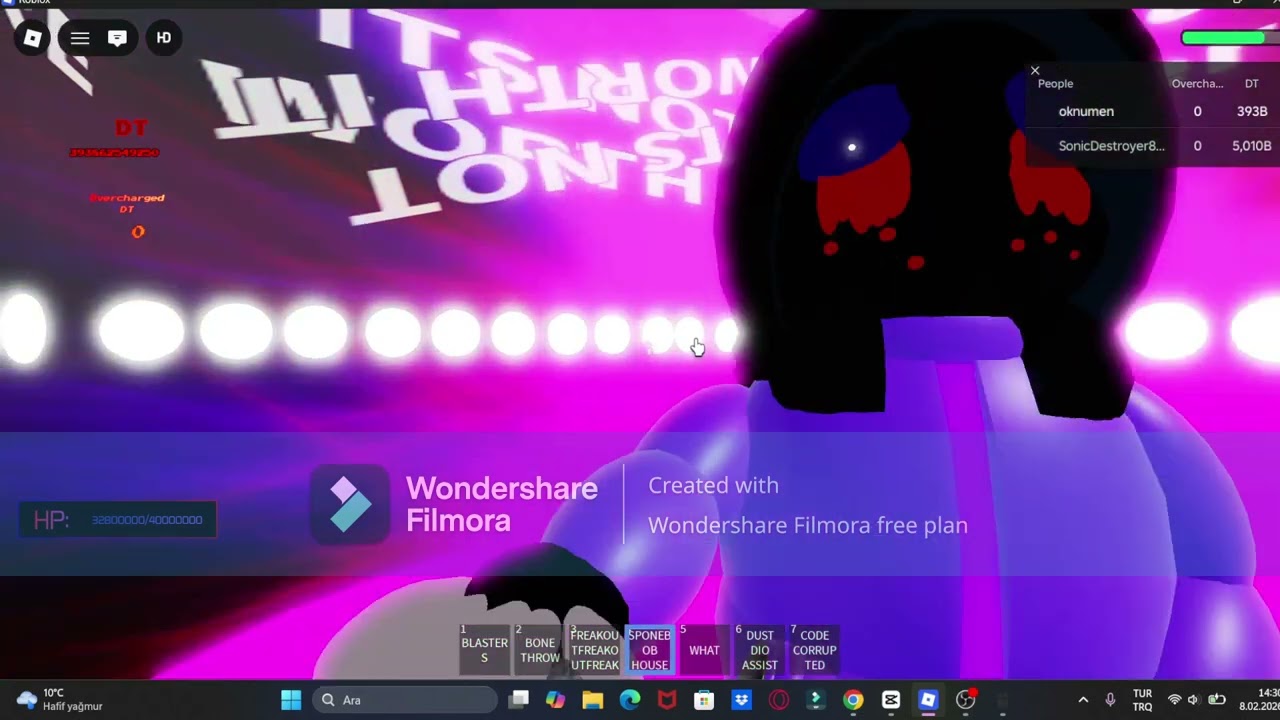1280x720 pixels.
Task: Select player SonicDestroyer8 in the leaderboard
Action: (x=1111, y=146)
